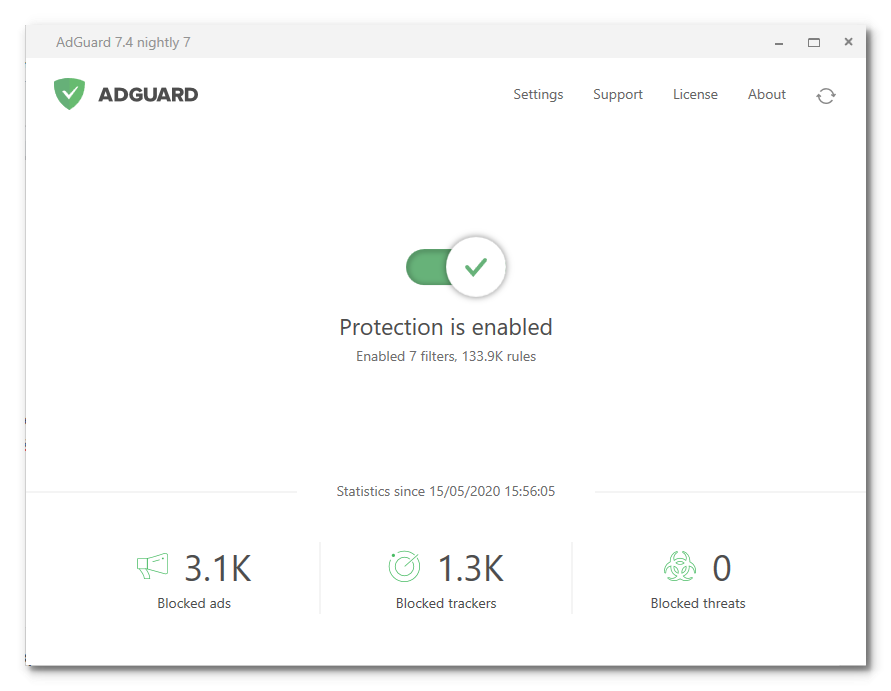Image resolution: width=891 pixels, height=691 pixels.
Task: Open the Support menu
Action: [x=618, y=94]
